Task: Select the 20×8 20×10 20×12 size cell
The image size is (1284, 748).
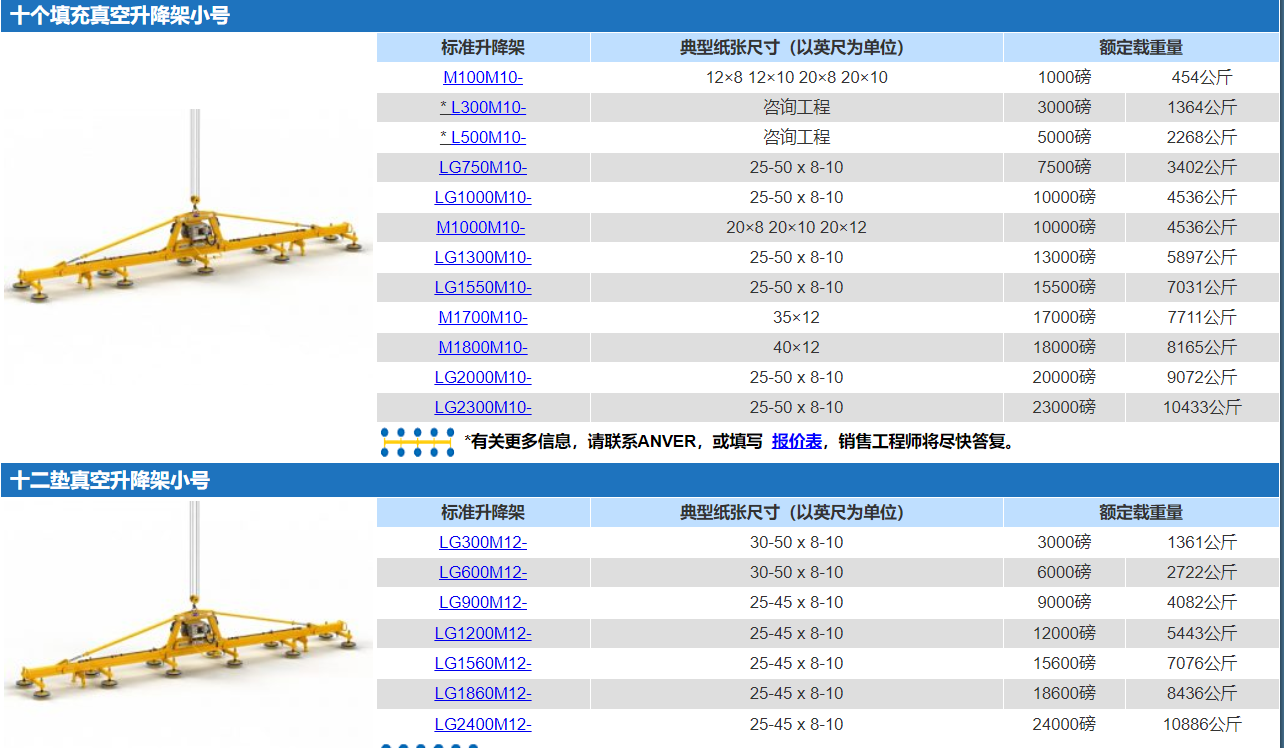Action: click(796, 227)
